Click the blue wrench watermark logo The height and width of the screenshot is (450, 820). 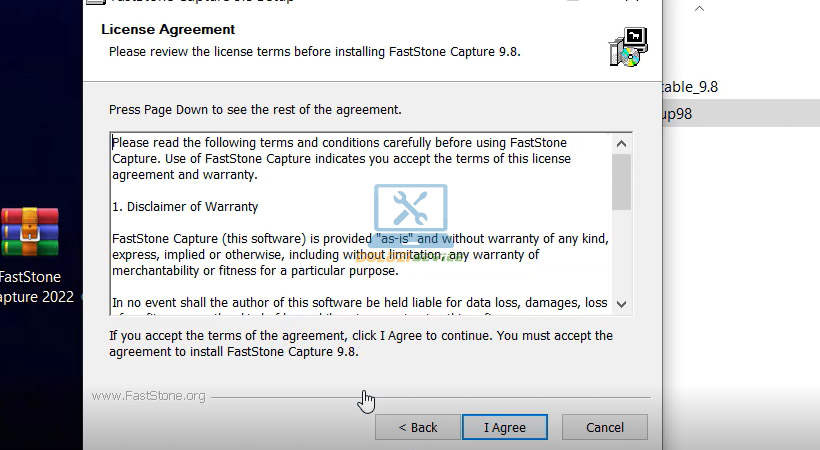tap(411, 208)
